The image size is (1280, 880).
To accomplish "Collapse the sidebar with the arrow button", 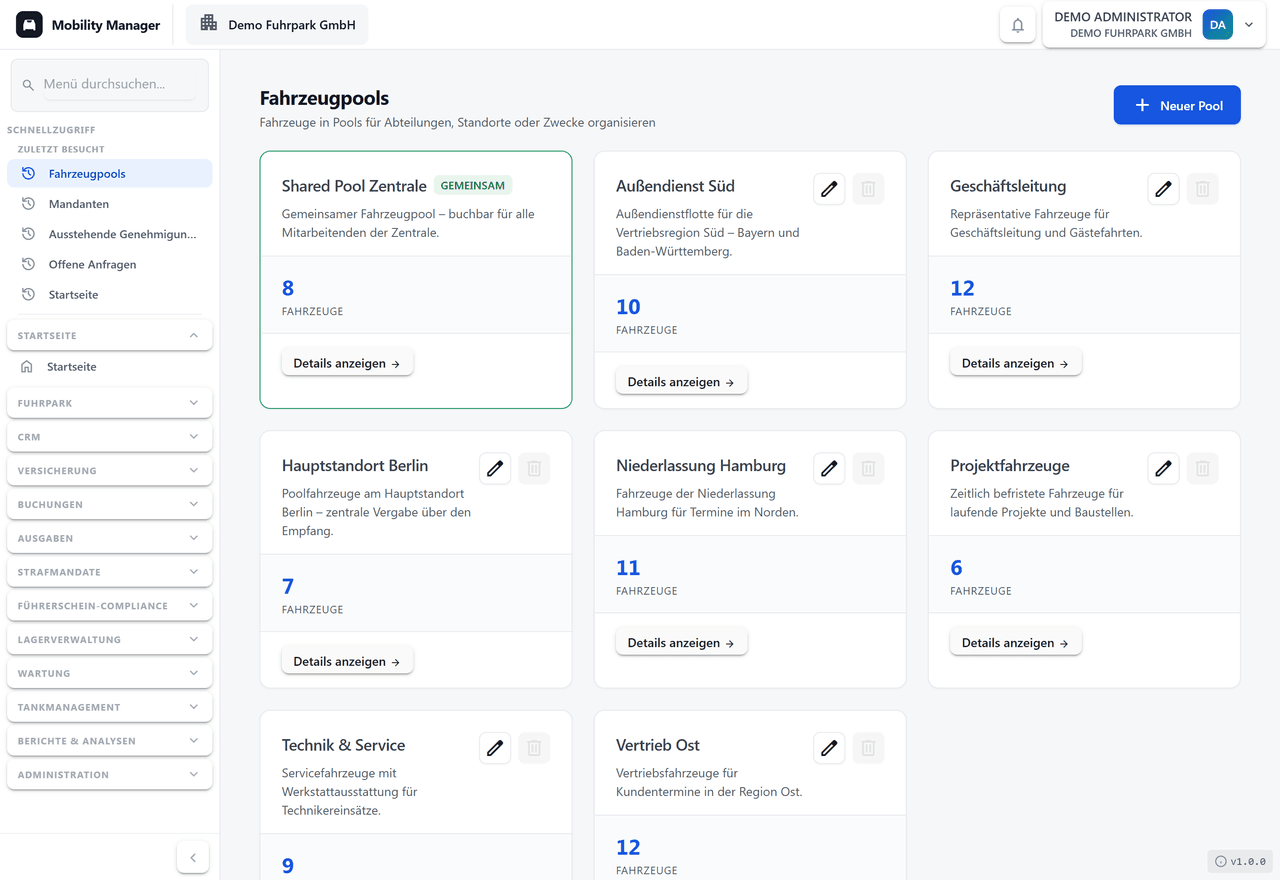I will (x=193, y=857).
